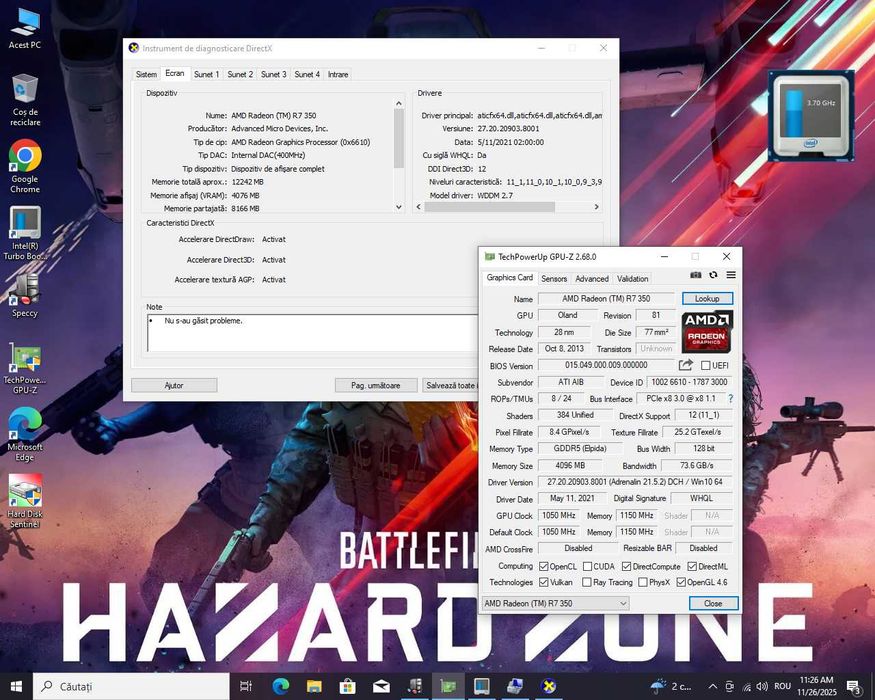Click the Căutați taskbar search box
Screen dimensions: 875x700
click(131, 686)
